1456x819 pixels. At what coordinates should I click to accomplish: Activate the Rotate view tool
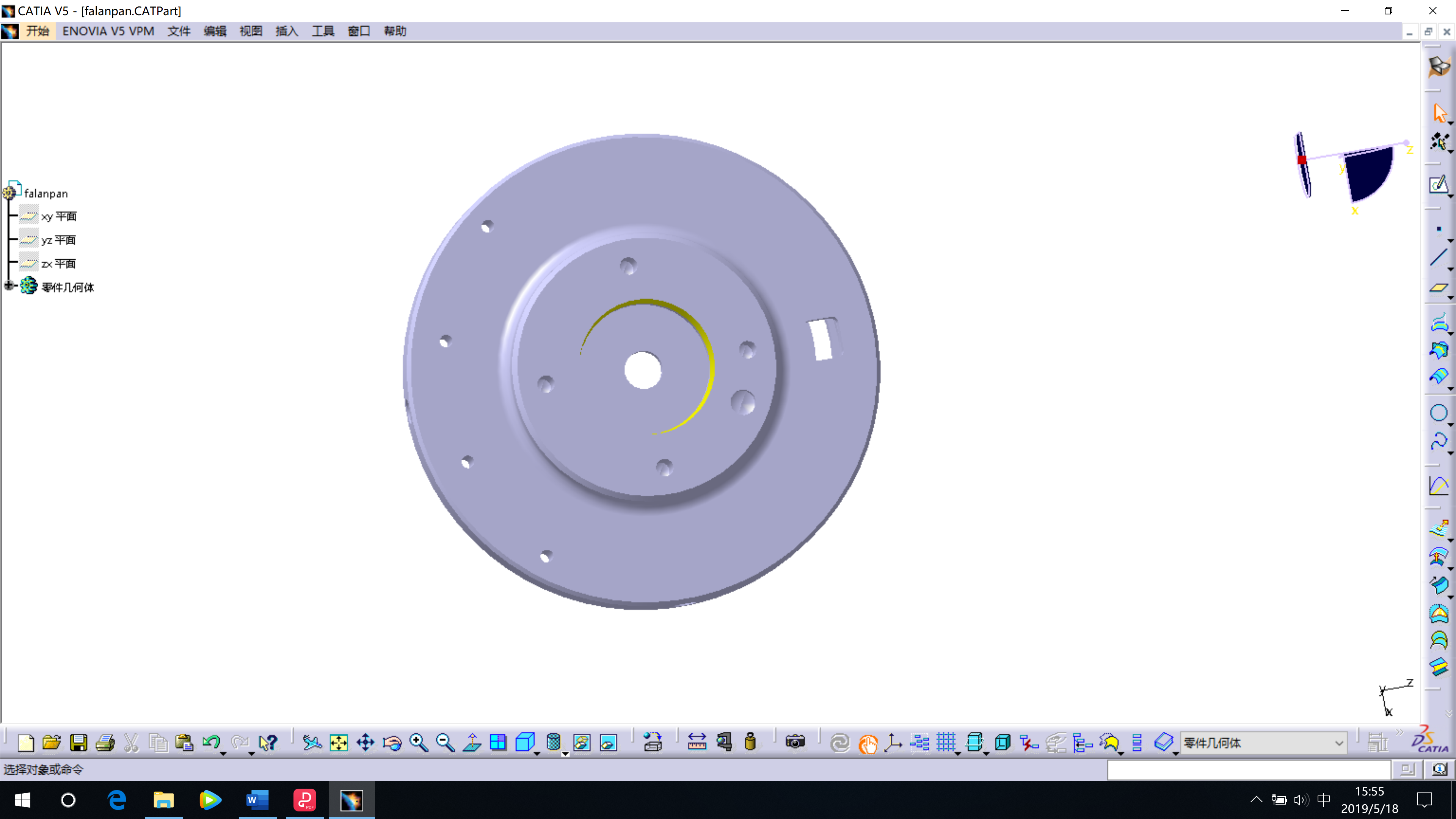click(x=392, y=742)
